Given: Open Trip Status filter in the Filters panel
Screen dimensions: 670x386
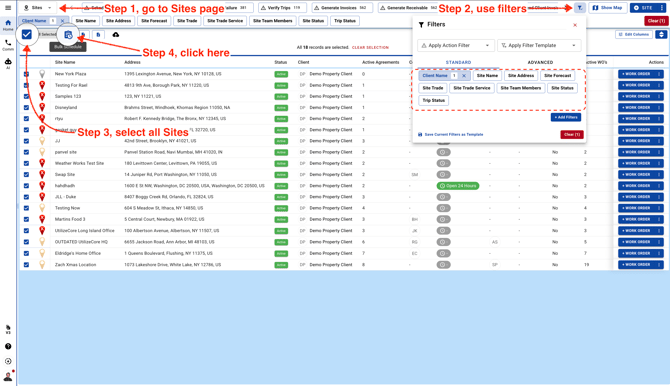Looking at the screenshot, I should coord(434,100).
